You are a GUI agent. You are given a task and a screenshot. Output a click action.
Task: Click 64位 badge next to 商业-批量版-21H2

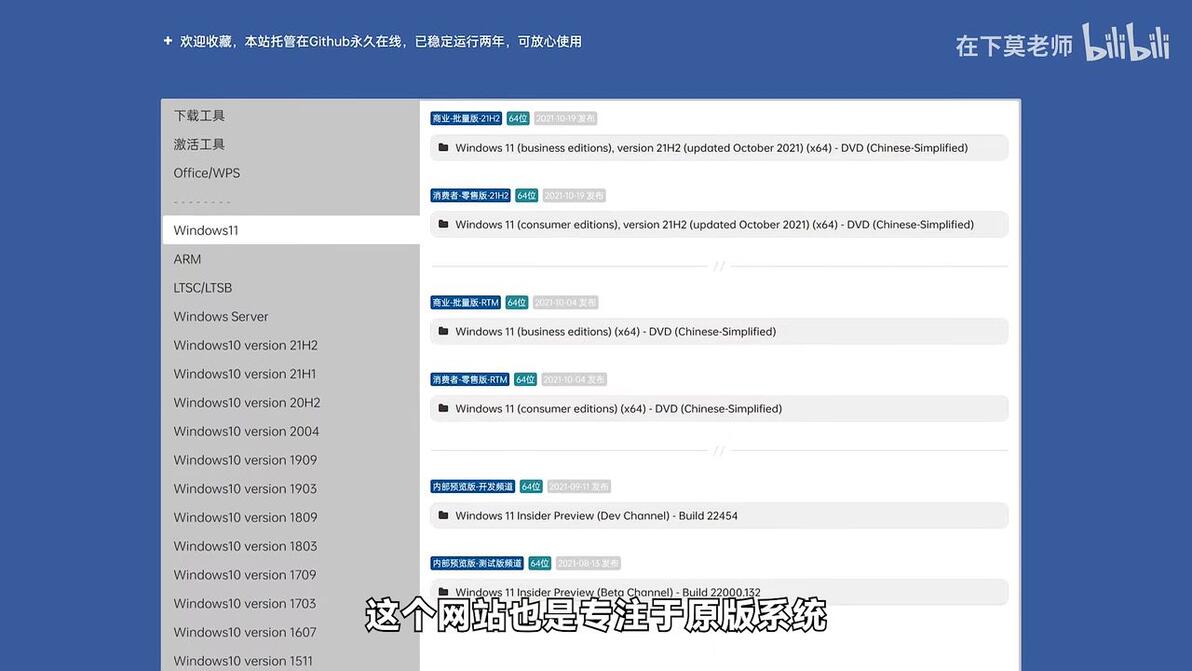pyautogui.click(x=518, y=119)
